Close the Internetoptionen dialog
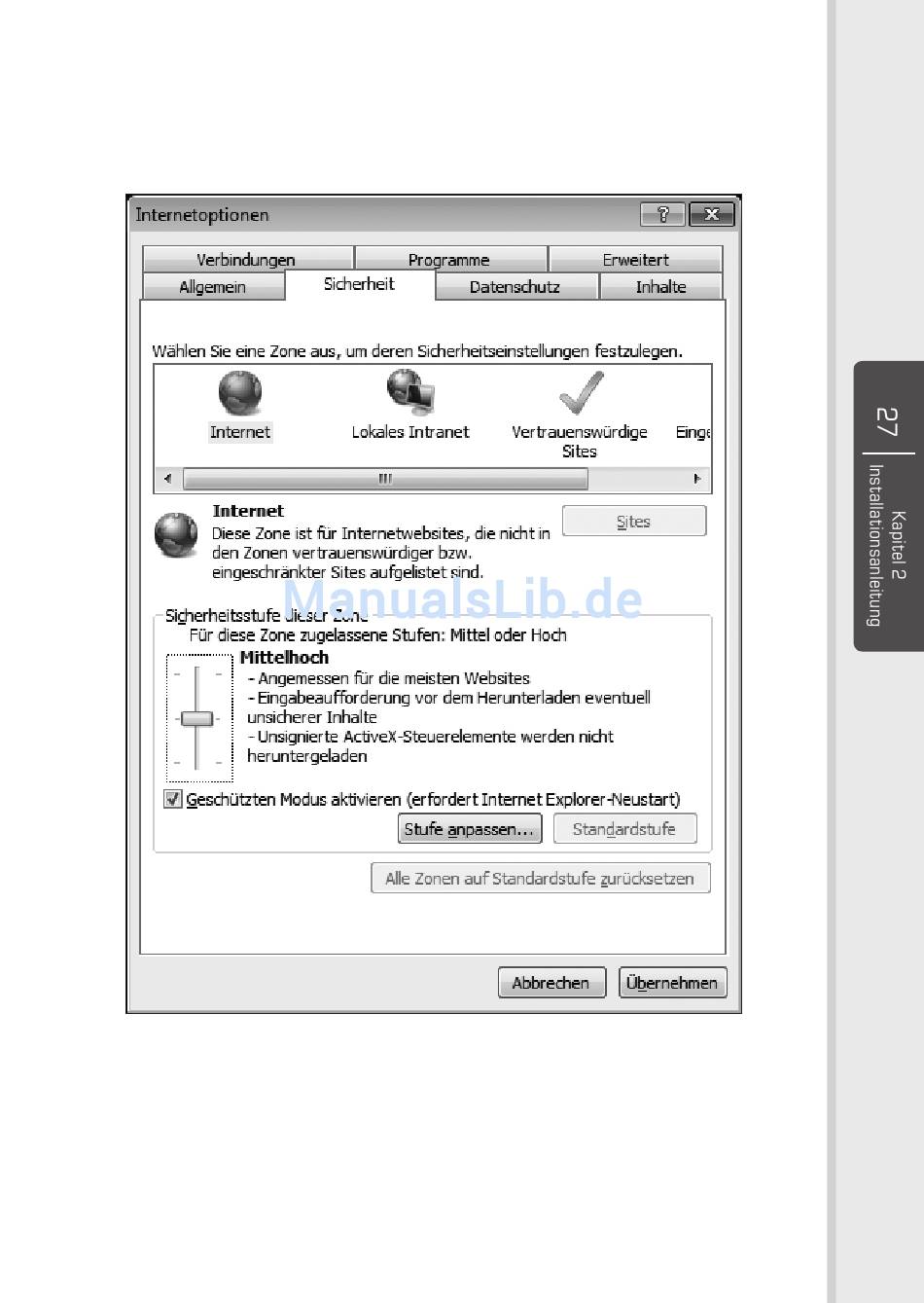Viewport: 924px width, 1303px height. pyautogui.click(x=711, y=214)
